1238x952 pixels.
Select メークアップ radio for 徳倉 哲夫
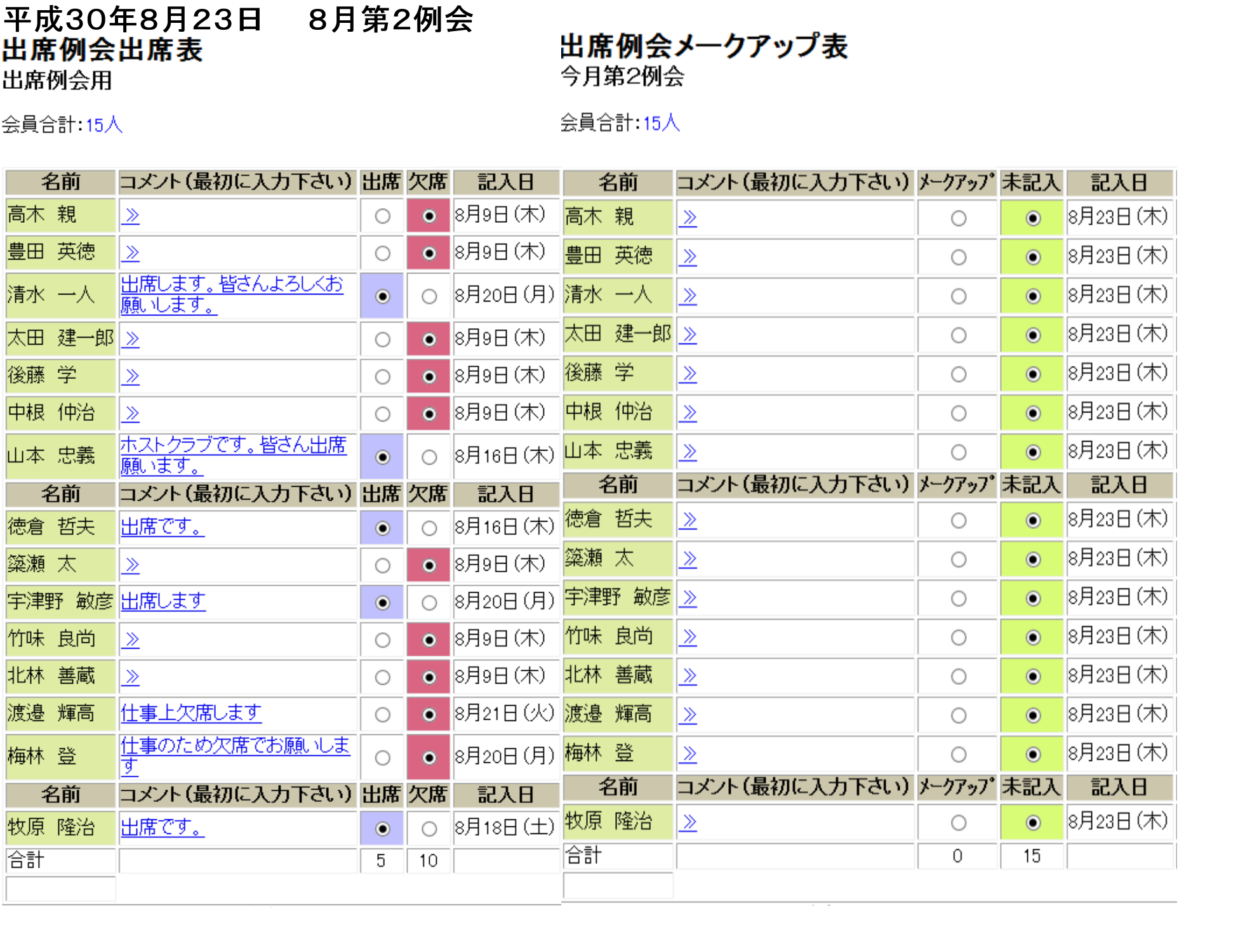959,520
